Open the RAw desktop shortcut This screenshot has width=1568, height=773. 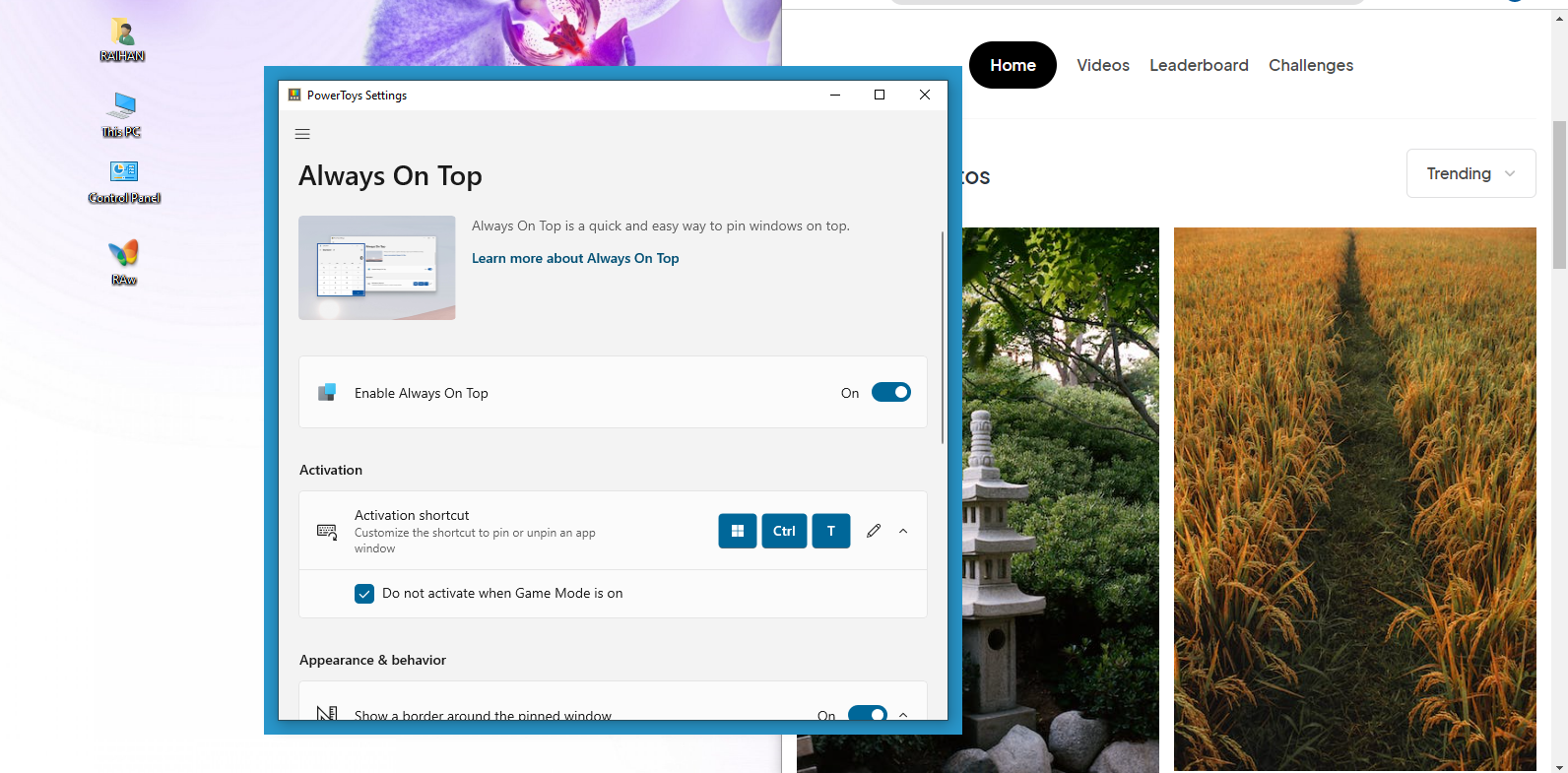[x=124, y=263]
